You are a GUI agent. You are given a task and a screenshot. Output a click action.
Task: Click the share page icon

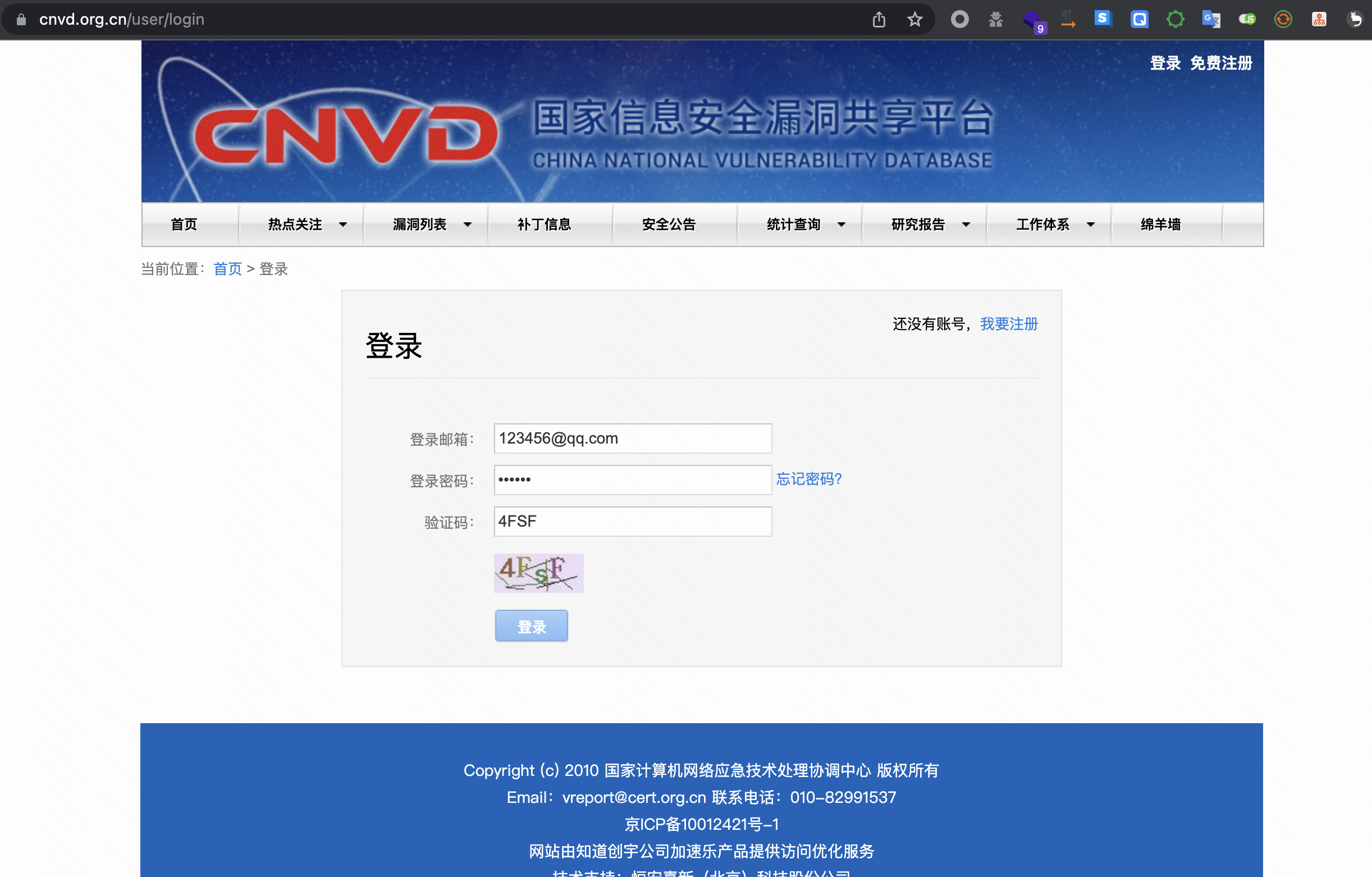[x=879, y=20]
